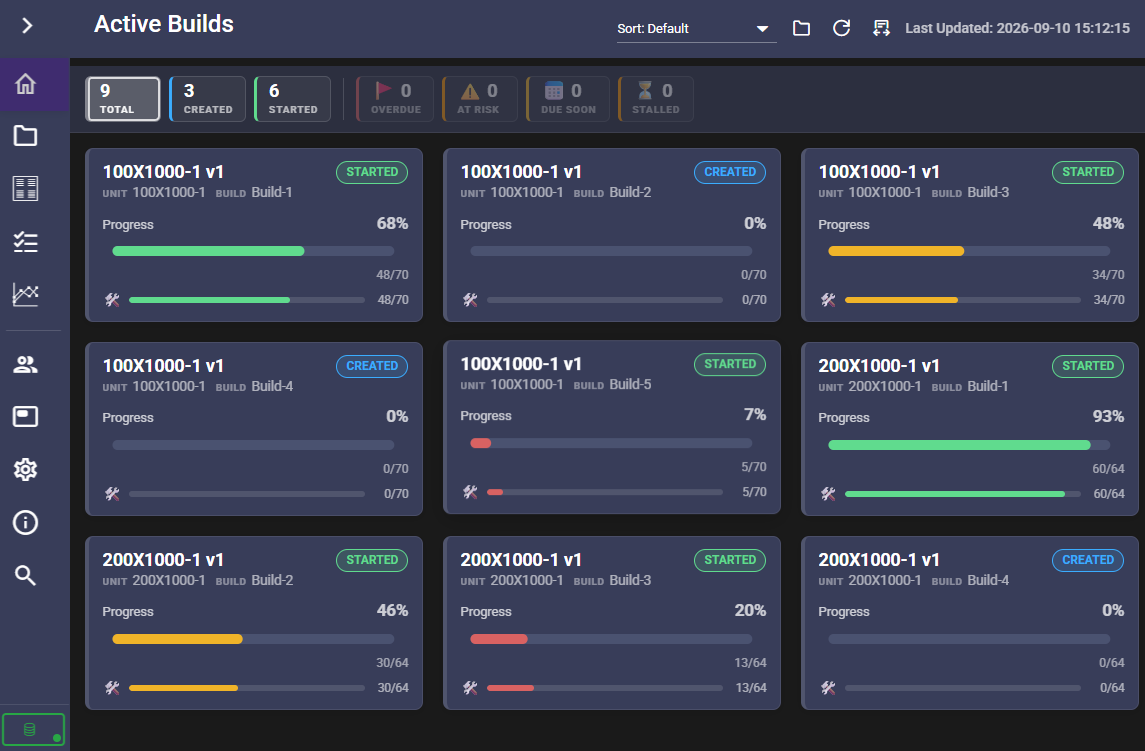
Task: Click the 48% progress bar of 100X1000-1 Build-3
Action: (x=969, y=251)
